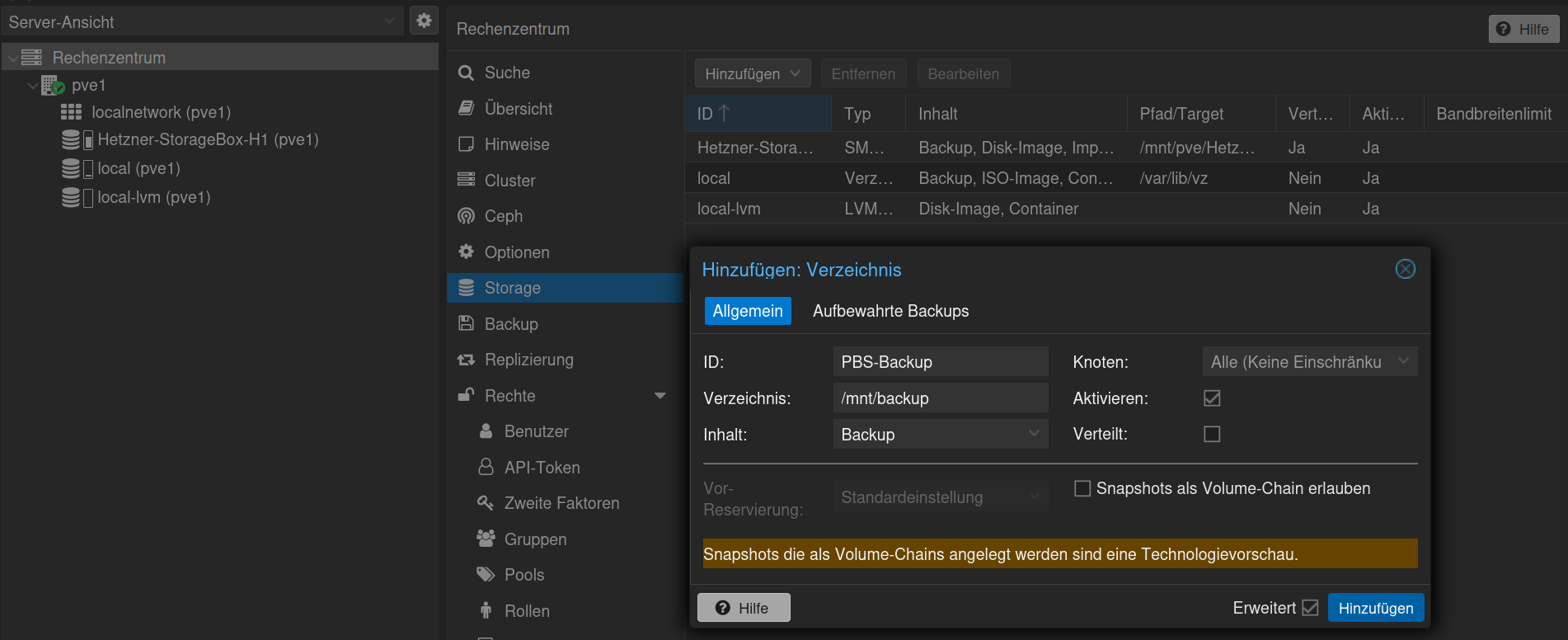The image size is (1568, 640).
Task: Click the Hilfe button in dialog
Action: [744, 608]
